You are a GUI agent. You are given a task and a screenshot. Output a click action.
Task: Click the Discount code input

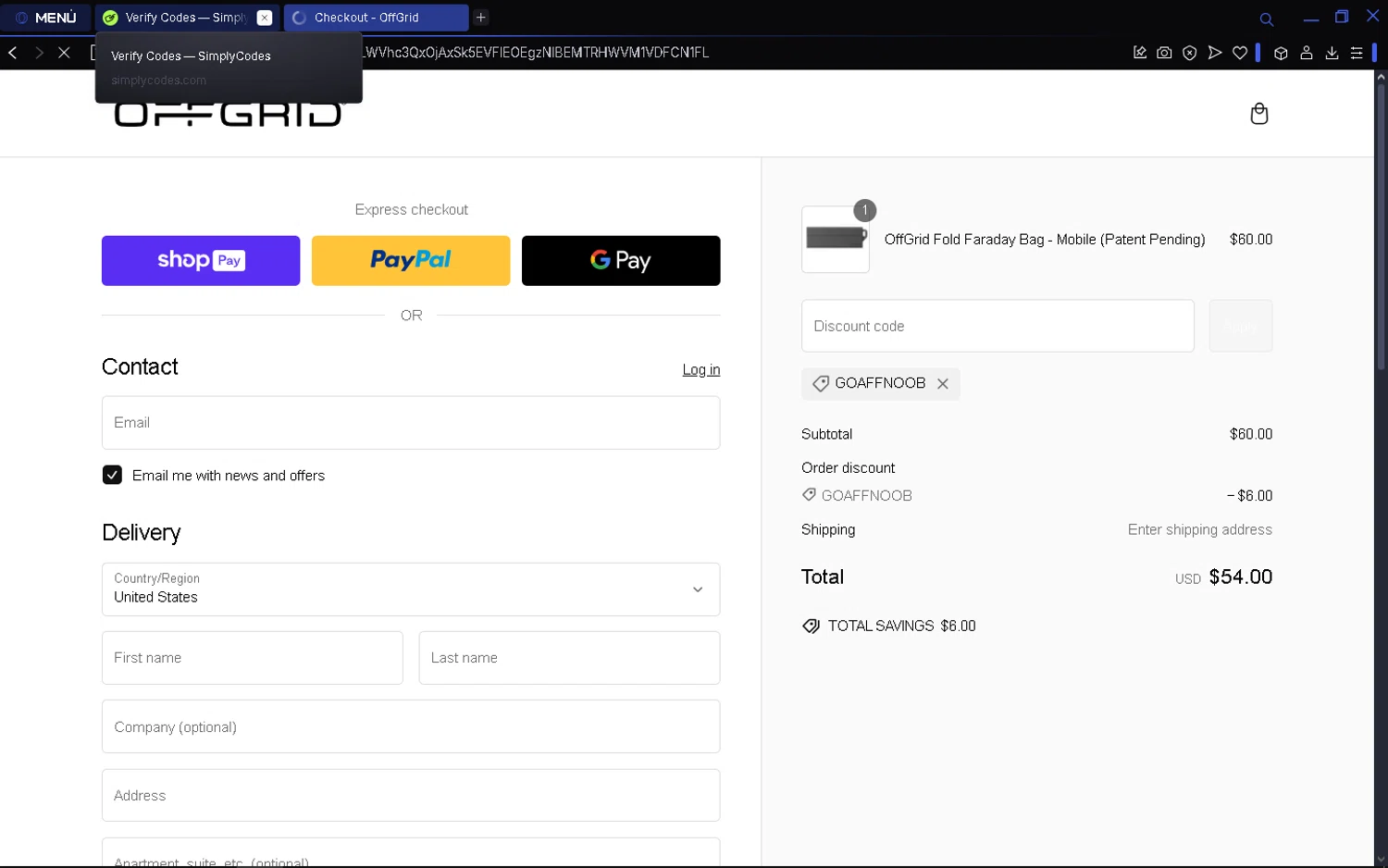[x=998, y=326]
